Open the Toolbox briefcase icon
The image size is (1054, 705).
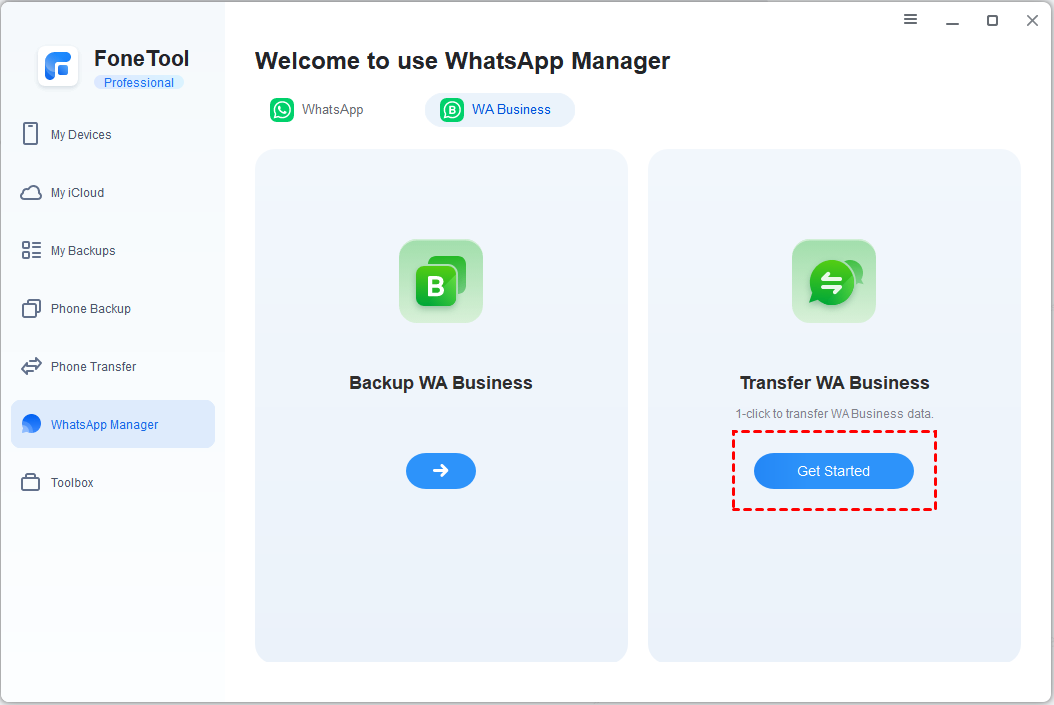click(x=30, y=483)
